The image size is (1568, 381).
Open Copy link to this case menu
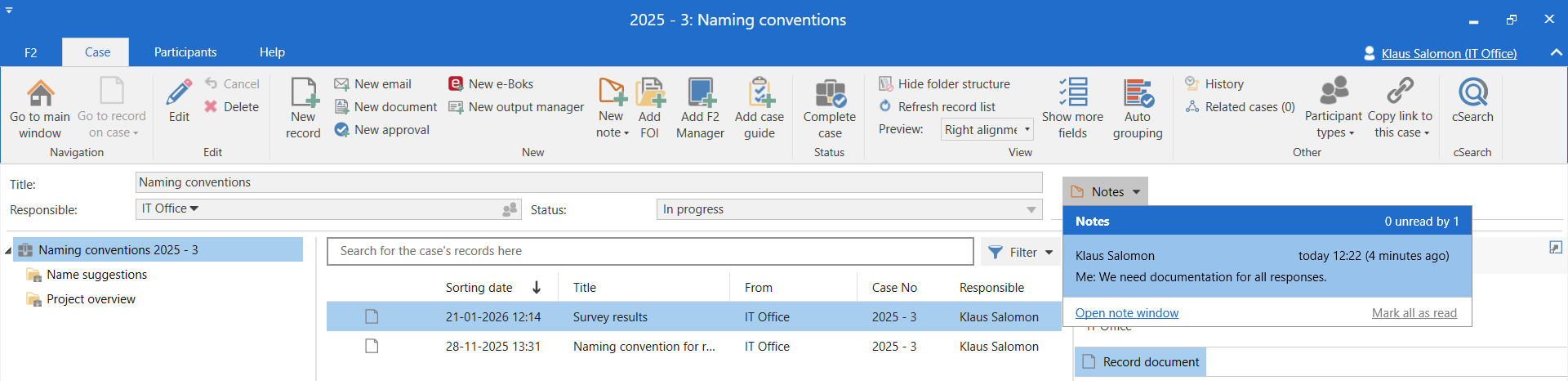[1401, 108]
